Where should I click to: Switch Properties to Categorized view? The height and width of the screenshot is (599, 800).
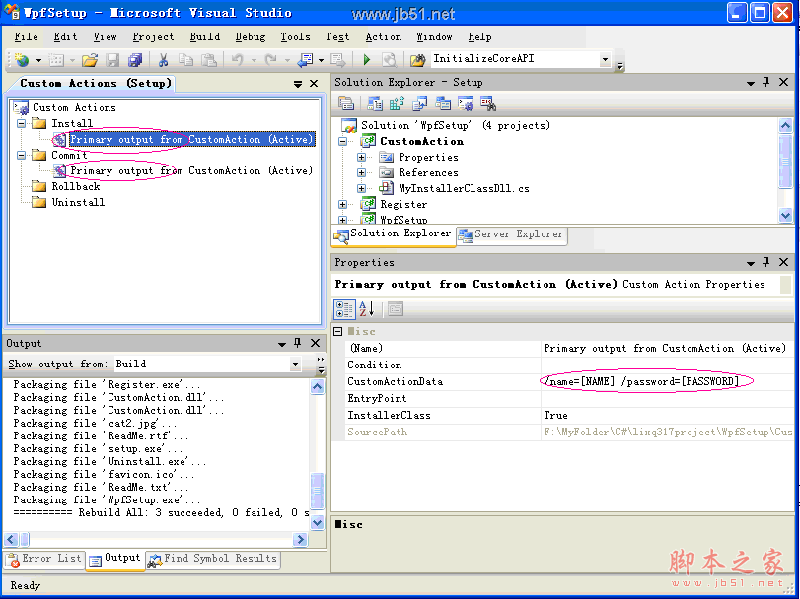344,309
